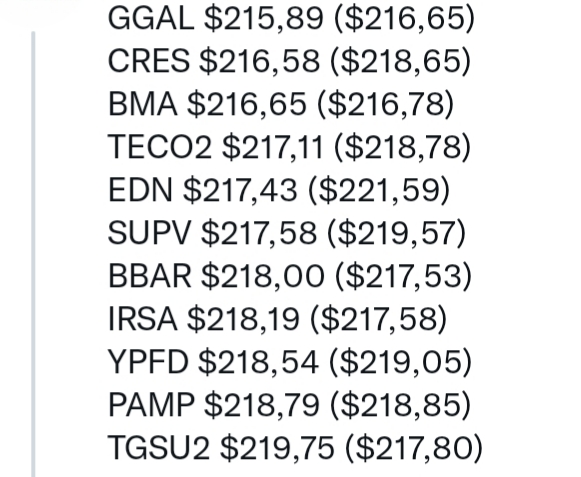Select the SUPV ticker label
Viewport: 581px width, 477px height.
click(149, 233)
